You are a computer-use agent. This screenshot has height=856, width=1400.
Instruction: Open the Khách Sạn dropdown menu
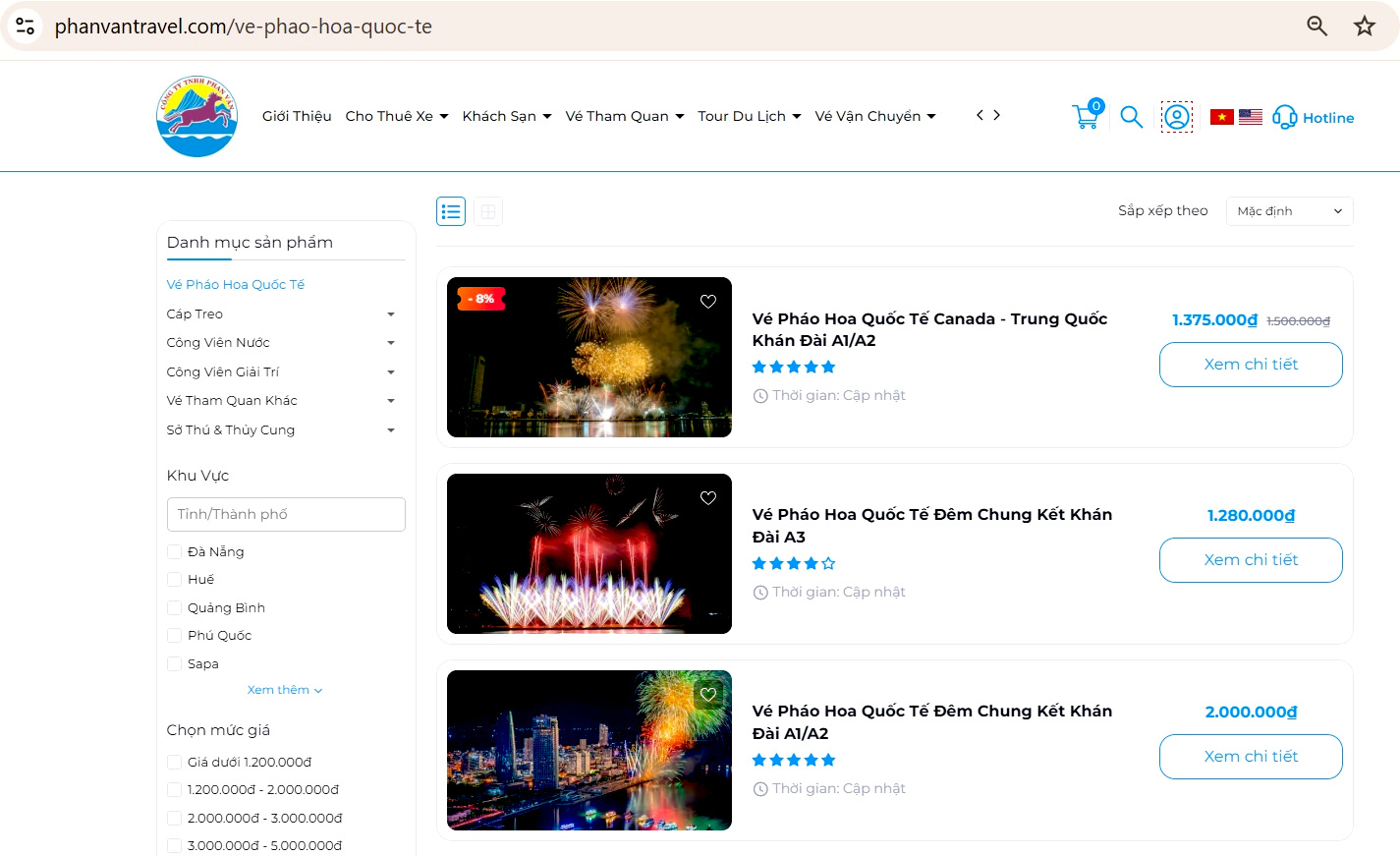507,116
